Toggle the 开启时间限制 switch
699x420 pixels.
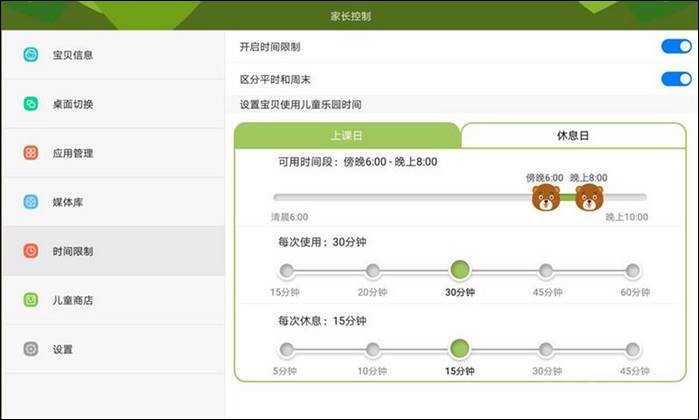(x=676, y=46)
